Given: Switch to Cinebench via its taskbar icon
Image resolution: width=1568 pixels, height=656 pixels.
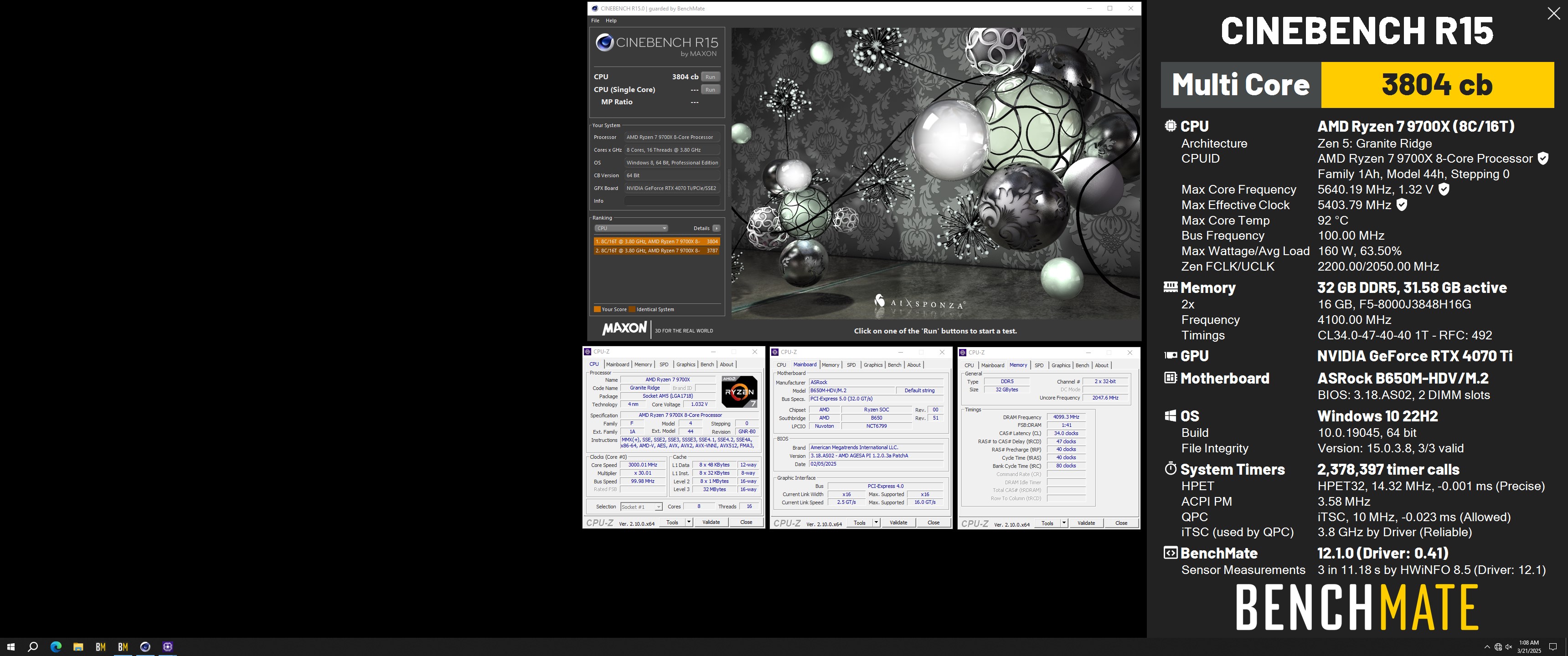Looking at the screenshot, I should pyautogui.click(x=145, y=647).
